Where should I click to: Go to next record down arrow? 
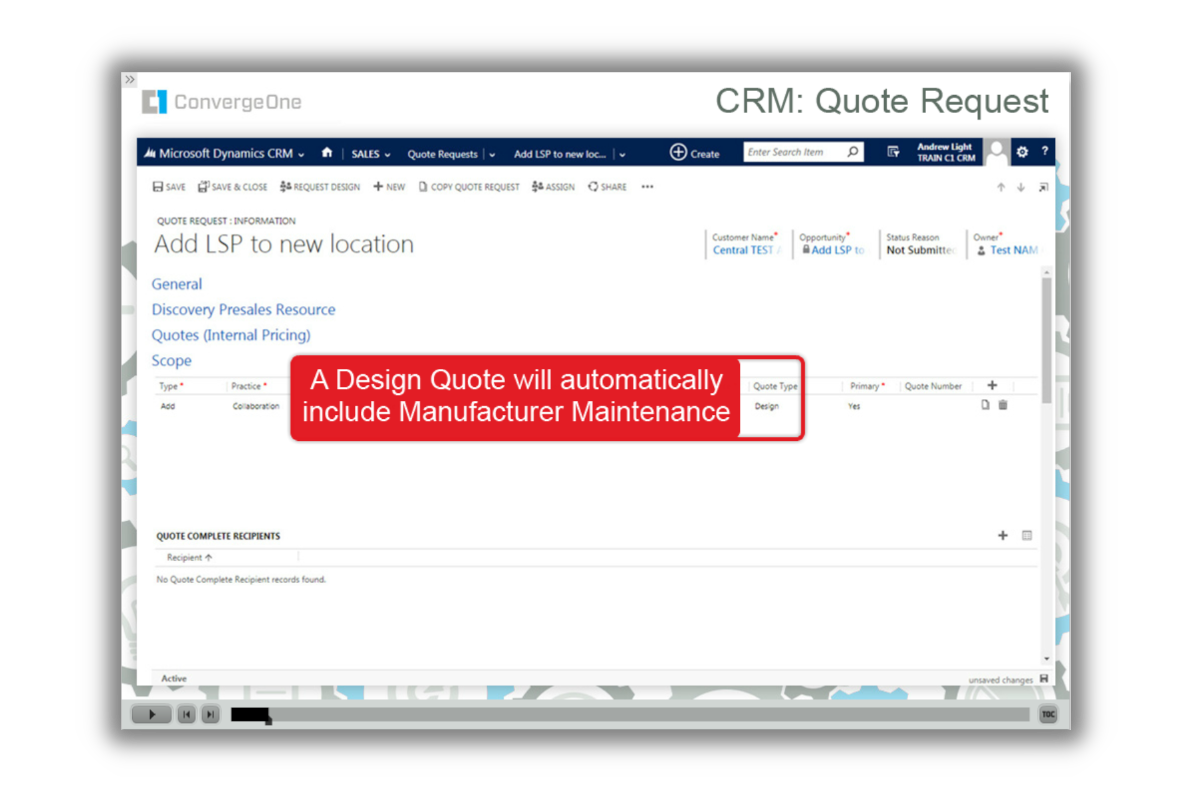pyautogui.click(x=1021, y=187)
